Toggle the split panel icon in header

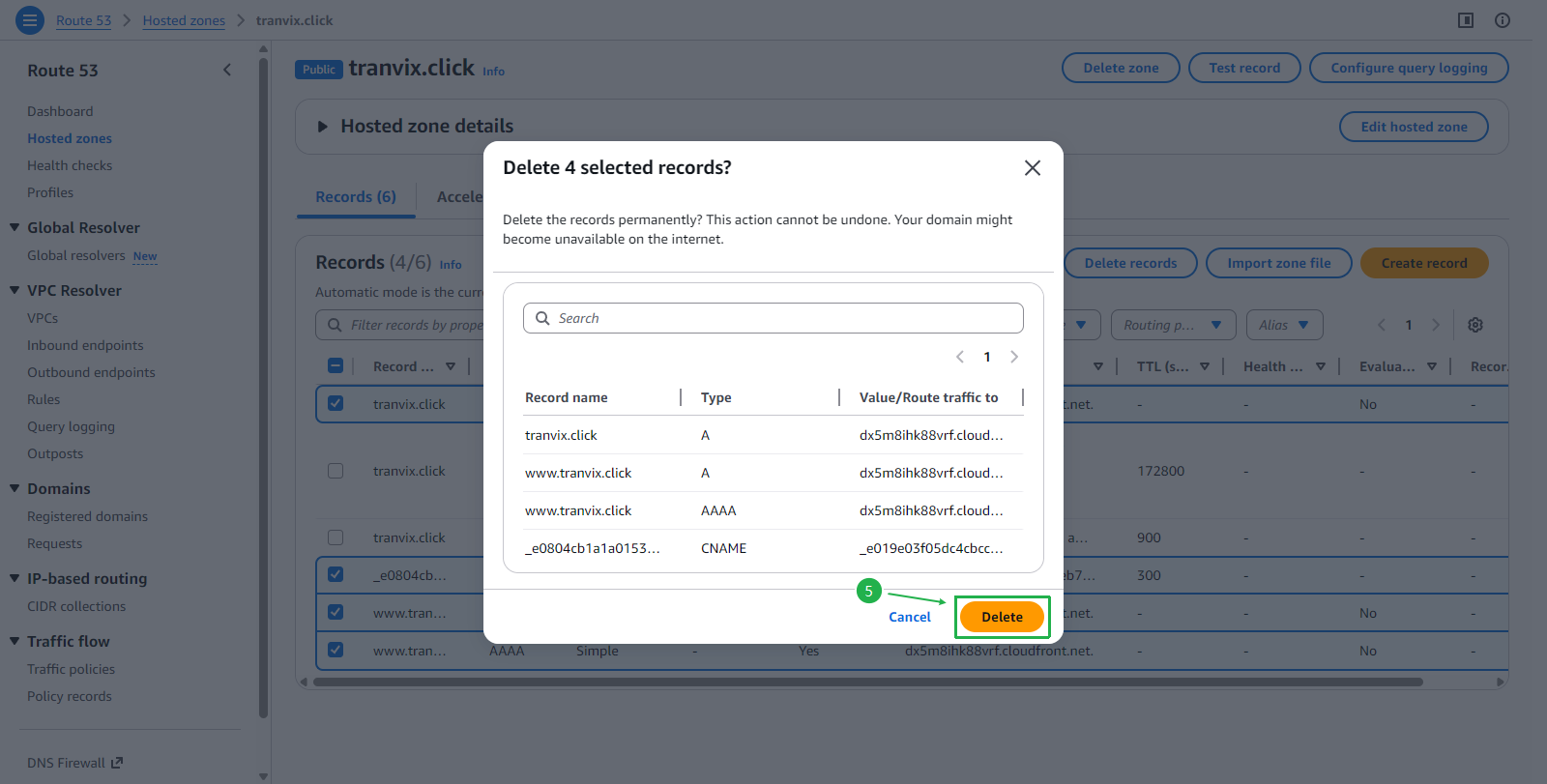[1466, 20]
